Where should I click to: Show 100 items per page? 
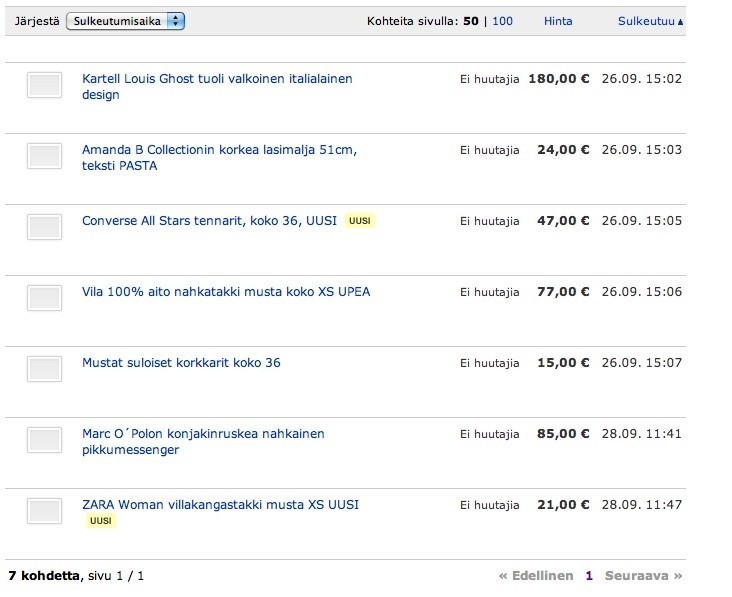click(502, 21)
